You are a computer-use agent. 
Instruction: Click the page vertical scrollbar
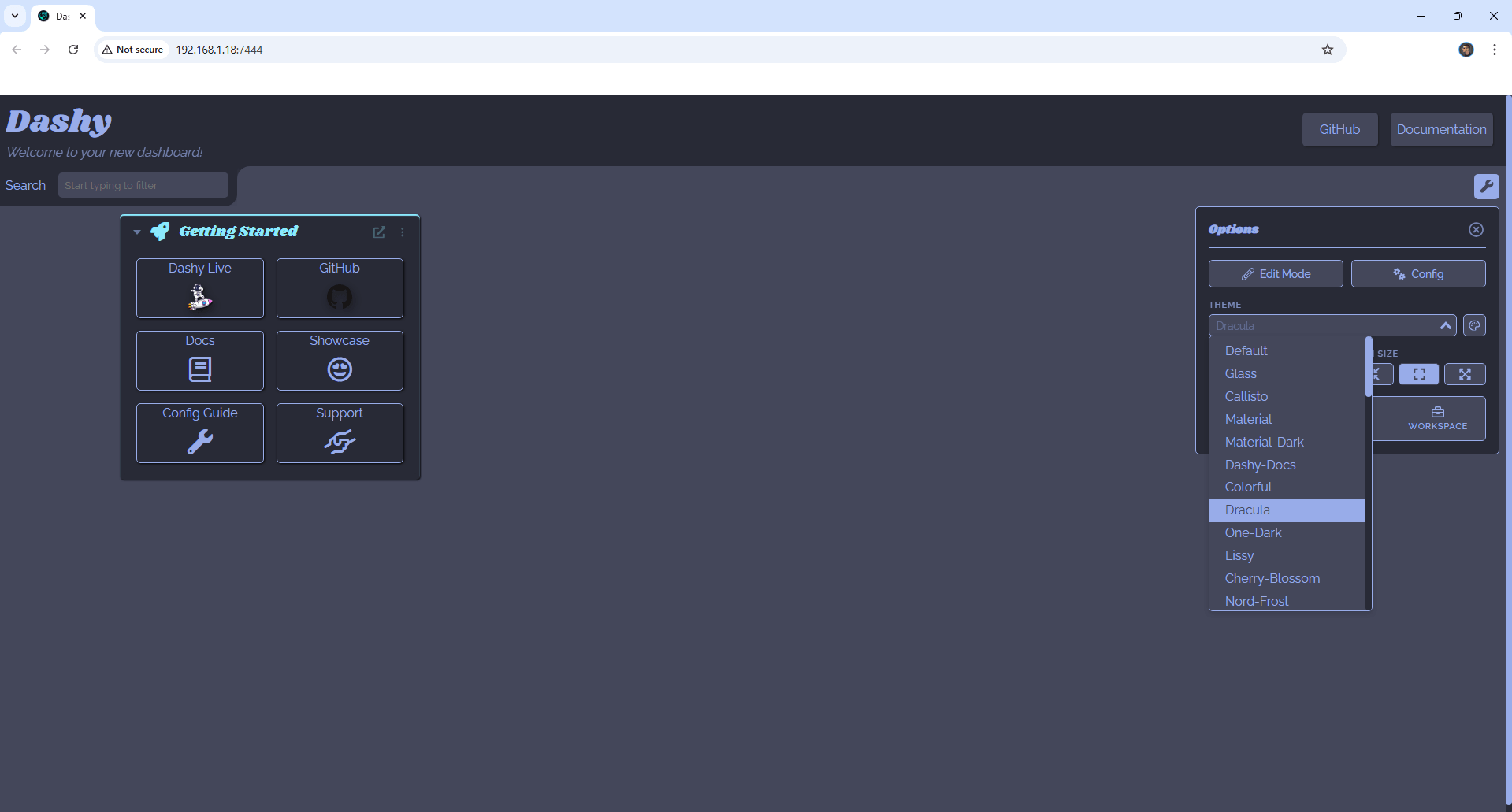click(1508, 449)
